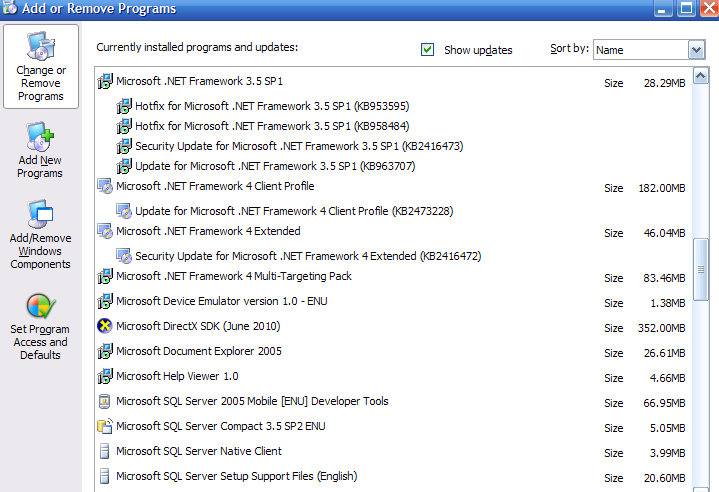Select Update for Client Profile (KB2473228)
This screenshot has height=492, width=719.
click(x=294, y=211)
